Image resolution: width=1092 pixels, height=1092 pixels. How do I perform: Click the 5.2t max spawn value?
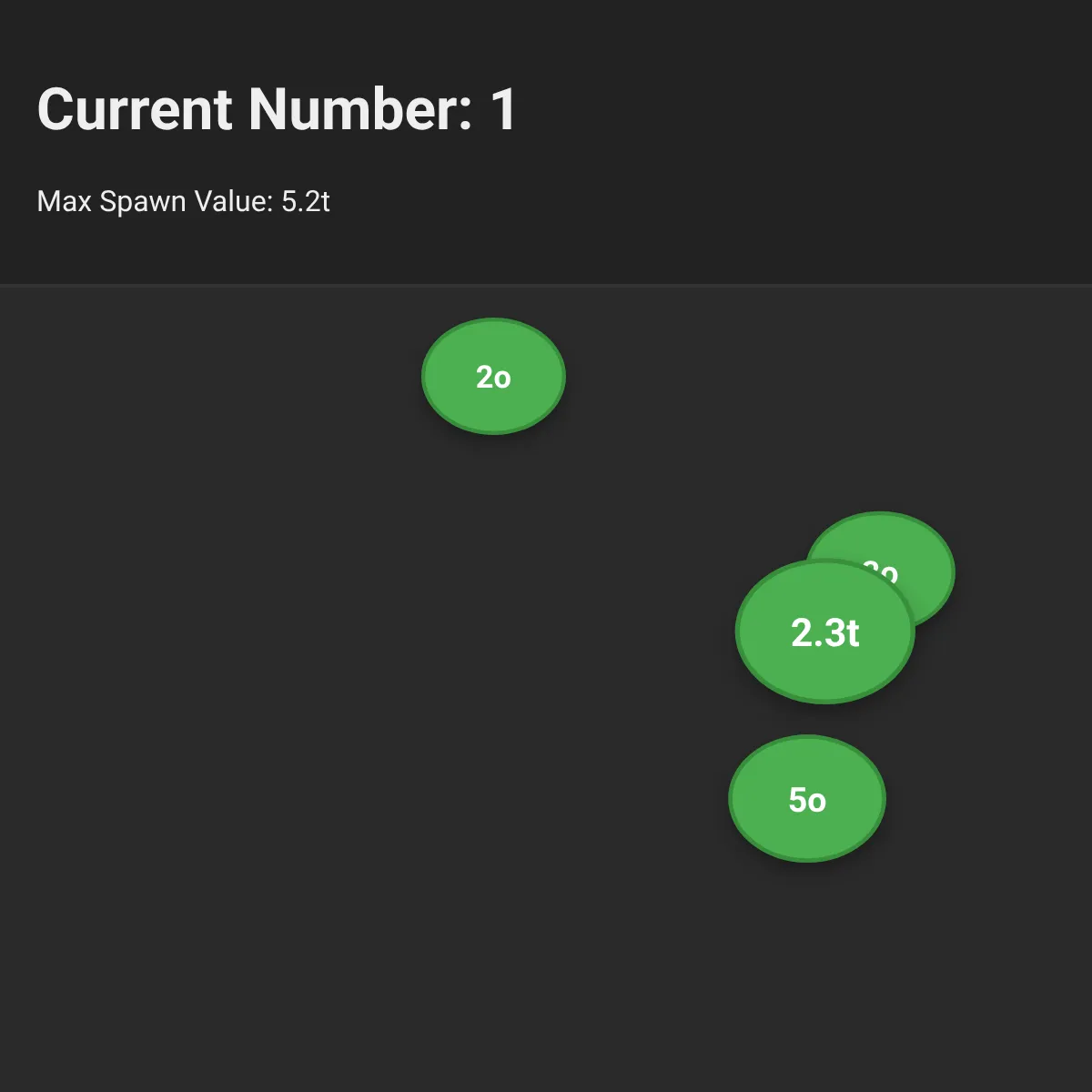(x=306, y=201)
